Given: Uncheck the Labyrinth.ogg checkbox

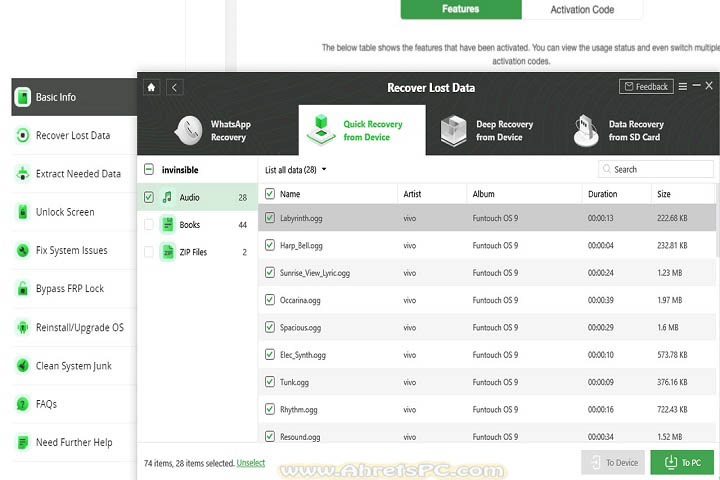Looking at the screenshot, I should 270,218.
